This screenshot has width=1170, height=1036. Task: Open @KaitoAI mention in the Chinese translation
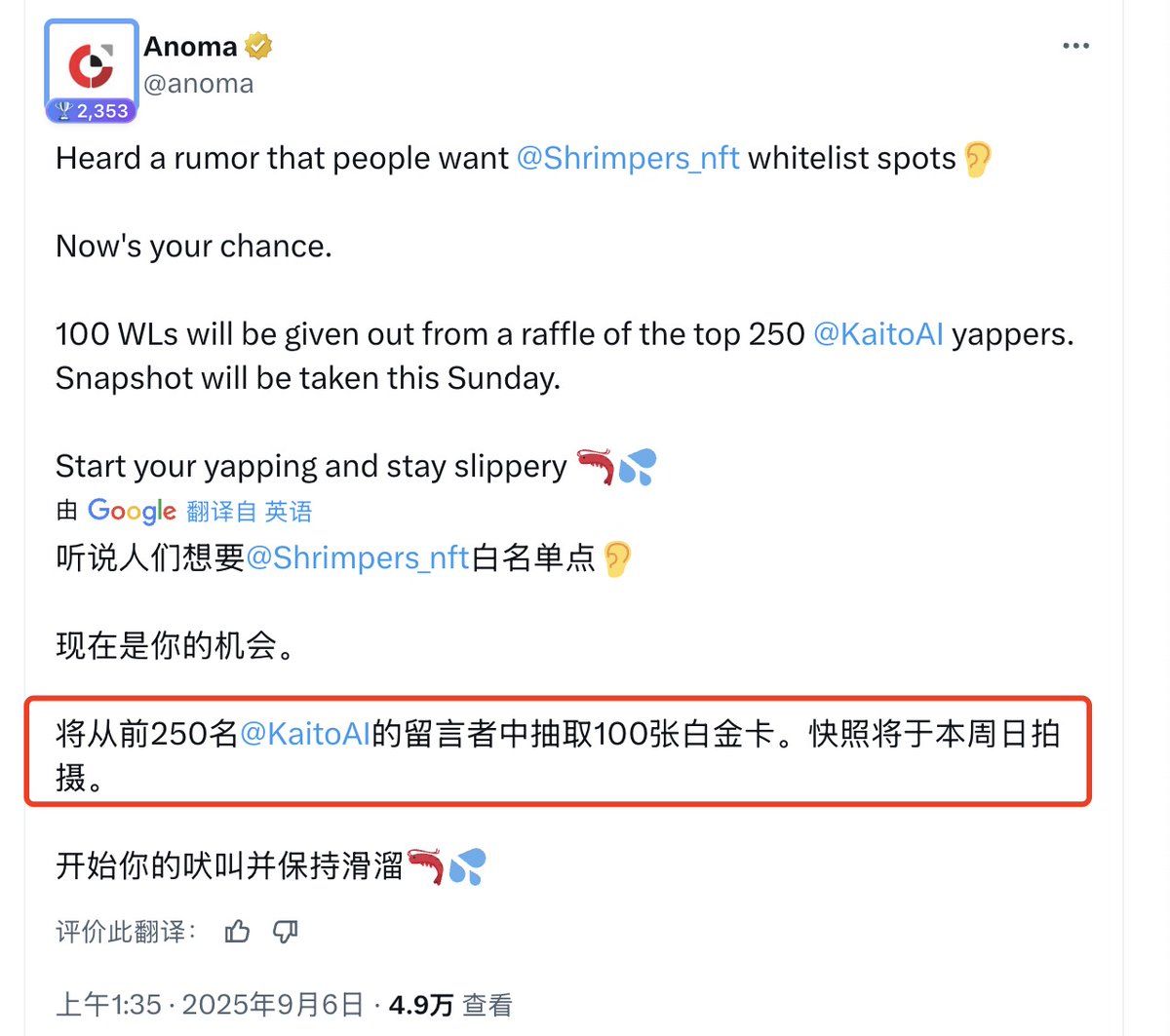point(305,734)
